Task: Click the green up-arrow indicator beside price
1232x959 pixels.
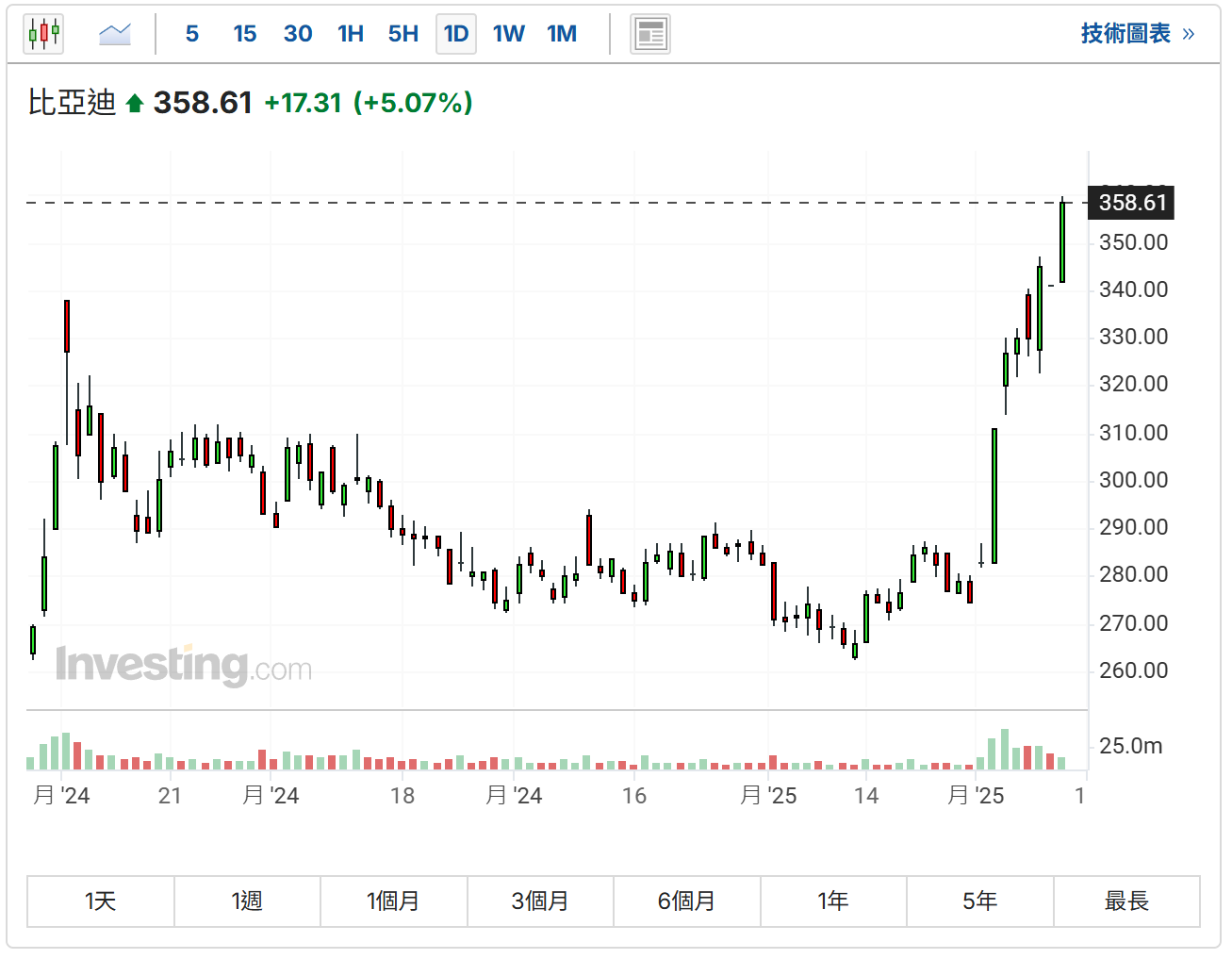Action: pyautogui.click(x=134, y=103)
